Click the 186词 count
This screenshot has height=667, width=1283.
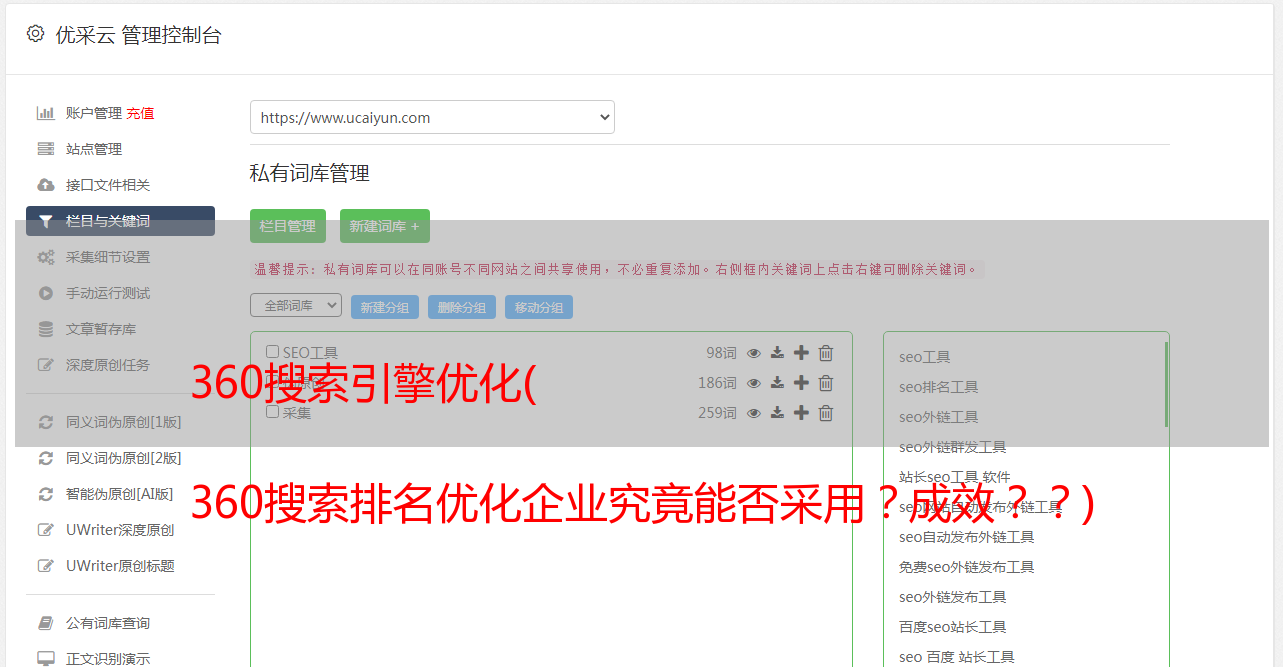point(717,383)
